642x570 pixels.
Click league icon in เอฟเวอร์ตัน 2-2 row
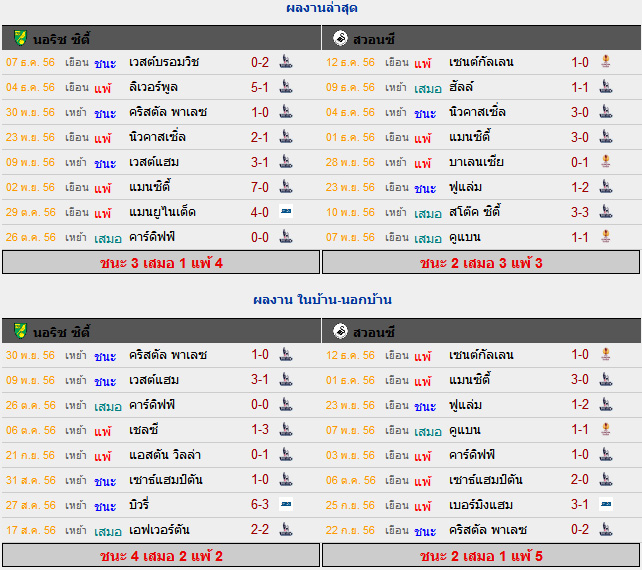[x=286, y=529]
